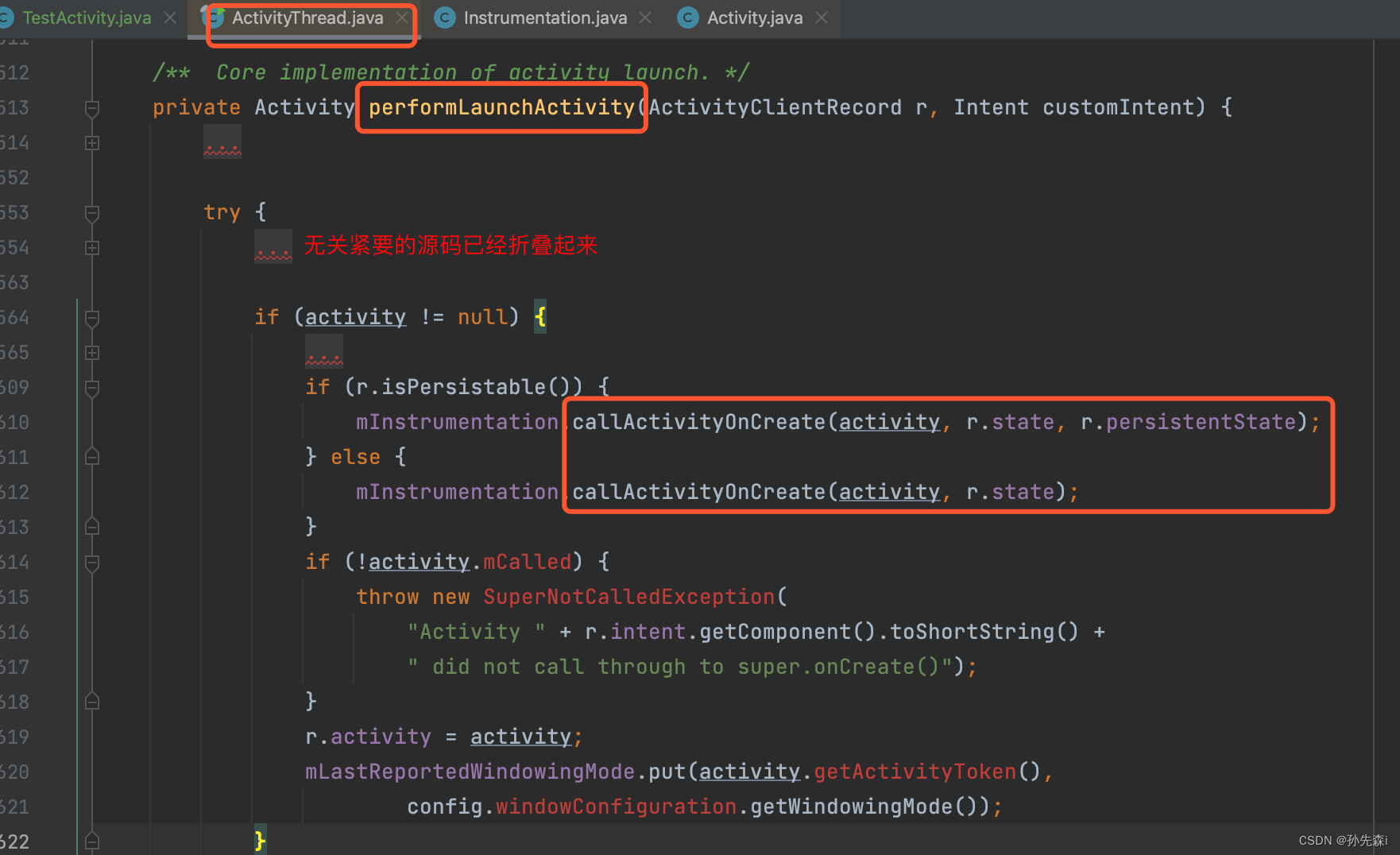Expand the collapsed ellipsis inside try block
The width and height of the screenshot is (1400, 855).
(x=273, y=248)
